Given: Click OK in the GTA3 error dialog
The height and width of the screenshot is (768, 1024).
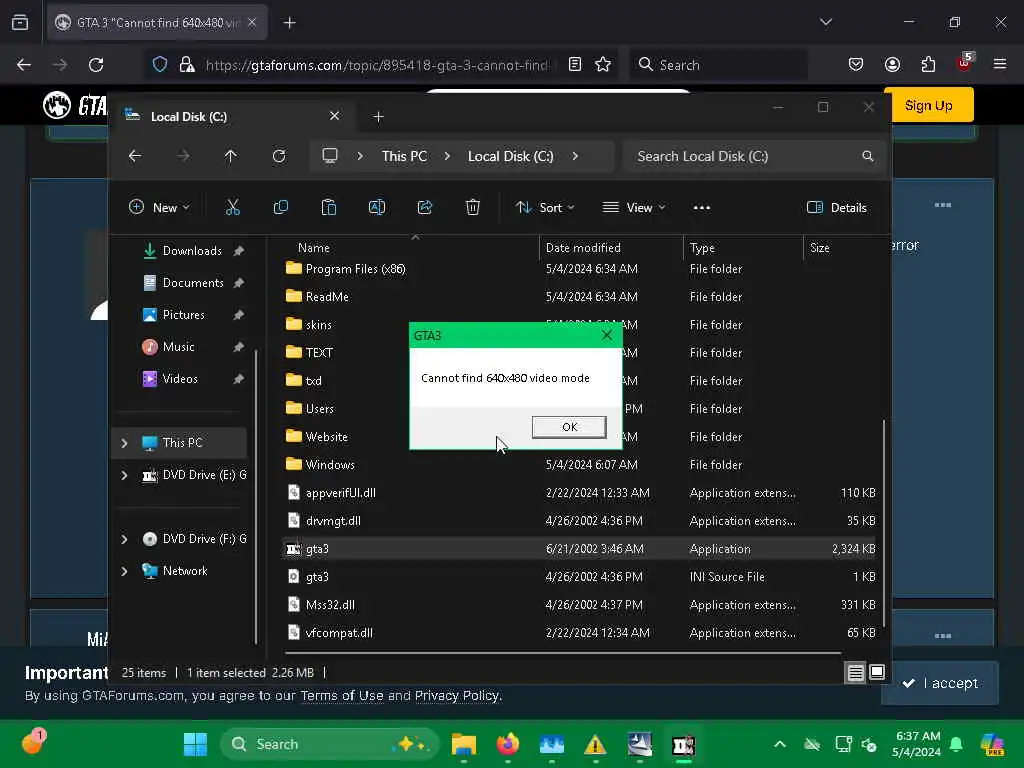Looking at the screenshot, I should click(x=569, y=426).
